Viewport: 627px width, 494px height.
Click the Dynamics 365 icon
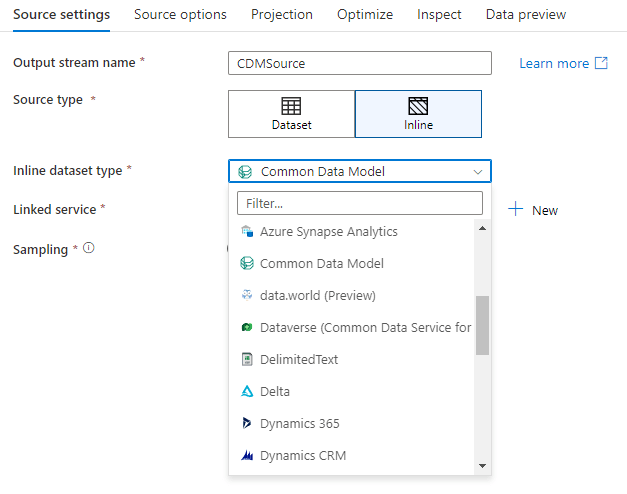[247, 424]
